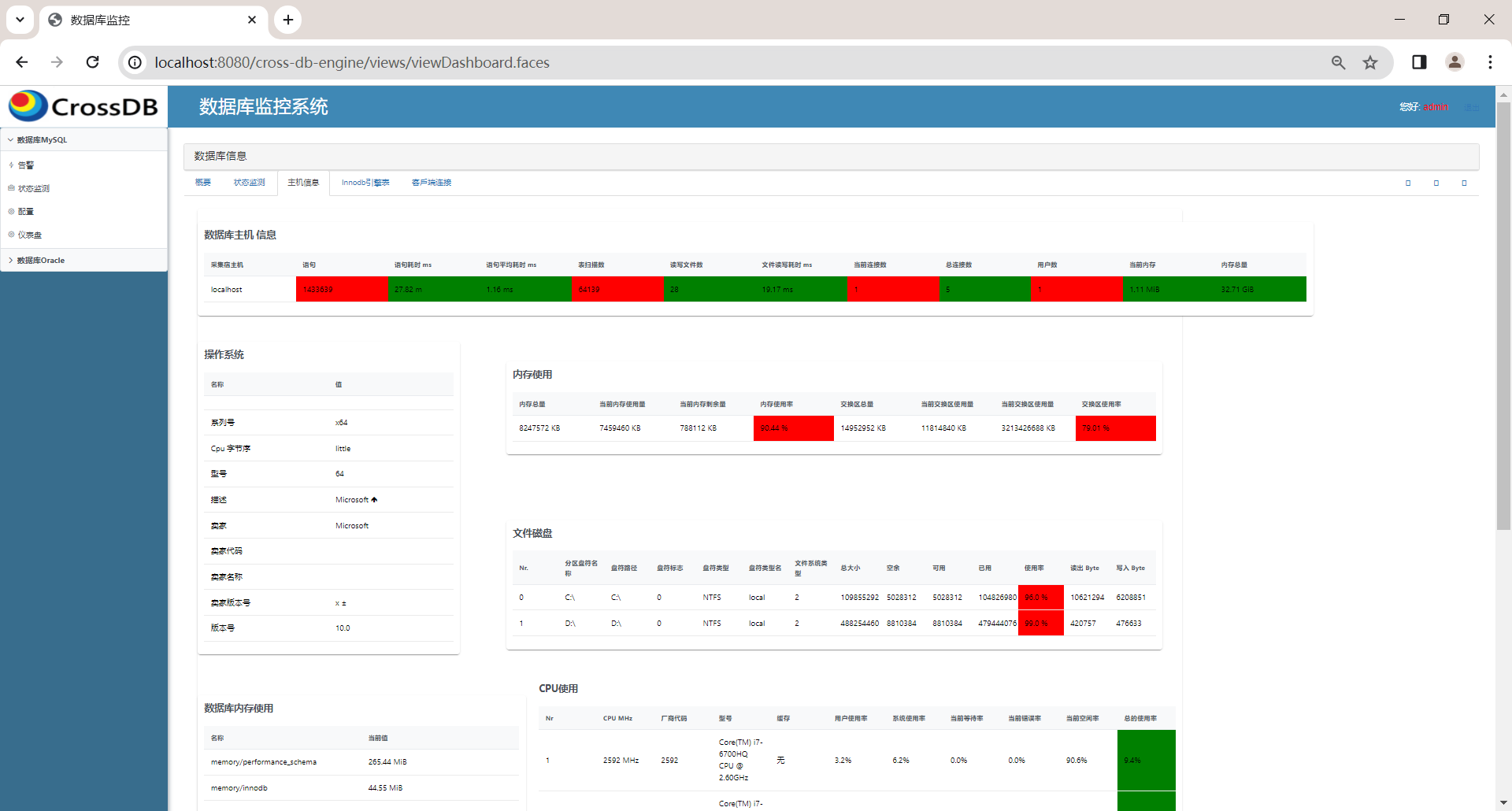The width and height of the screenshot is (1512, 811).
Task: Bookmark this page with star icon
Action: click(1370, 62)
